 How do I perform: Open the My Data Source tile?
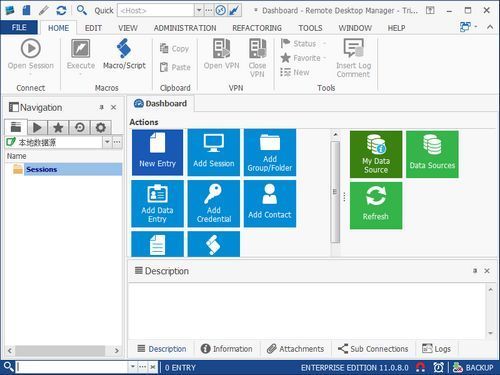376,154
